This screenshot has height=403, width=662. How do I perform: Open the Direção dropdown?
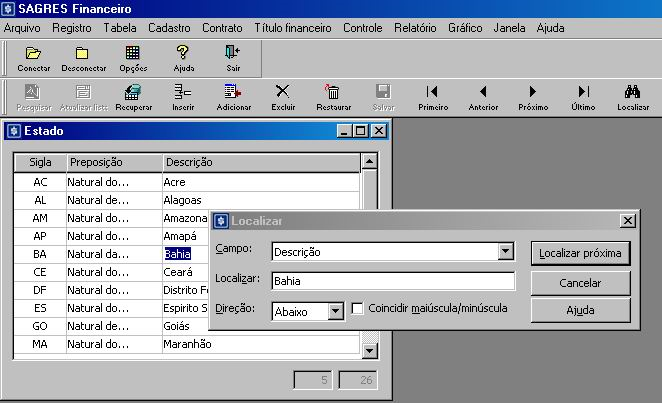pos(335,311)
